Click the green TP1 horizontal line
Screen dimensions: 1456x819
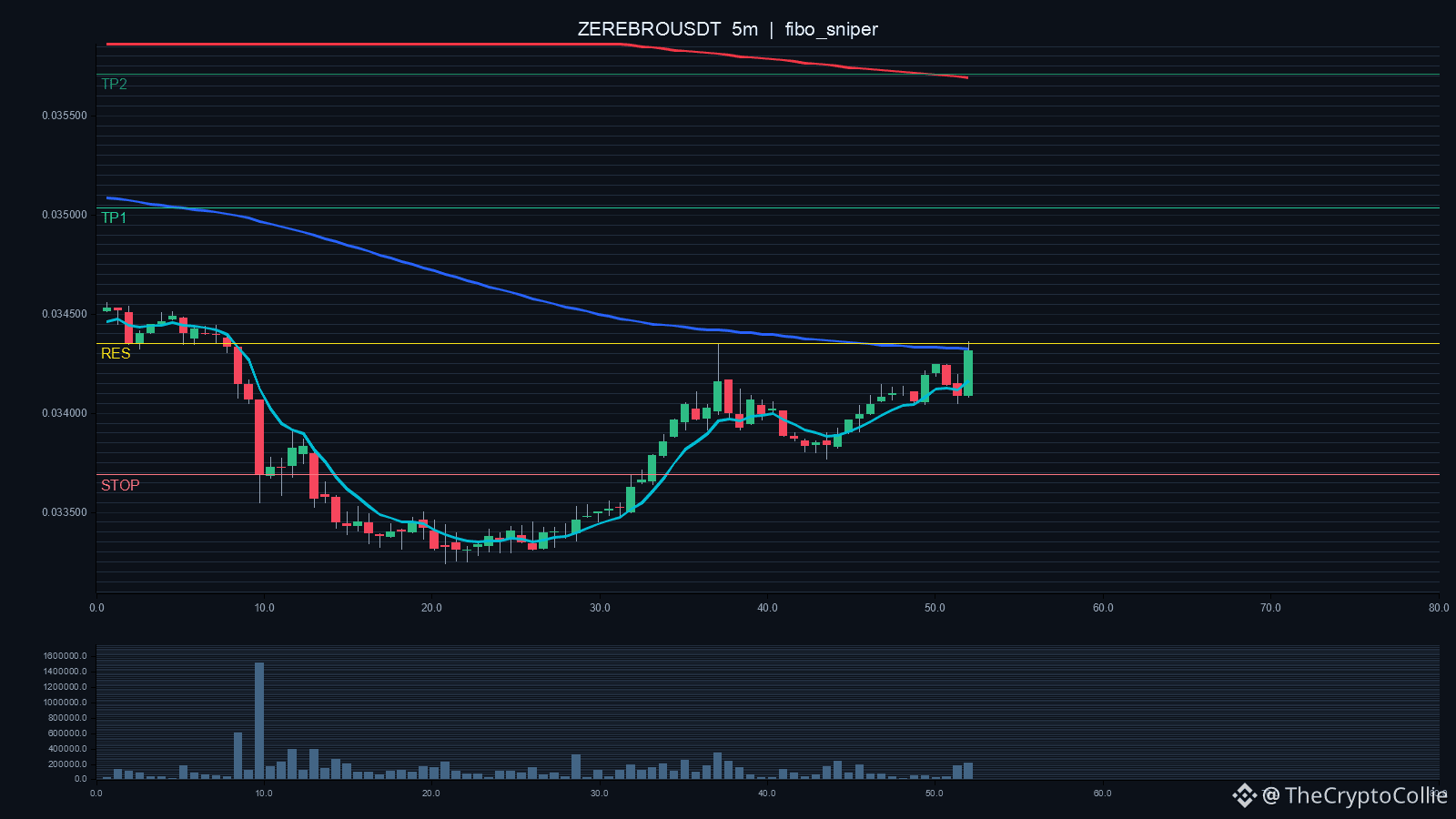(x=768, y=208)
